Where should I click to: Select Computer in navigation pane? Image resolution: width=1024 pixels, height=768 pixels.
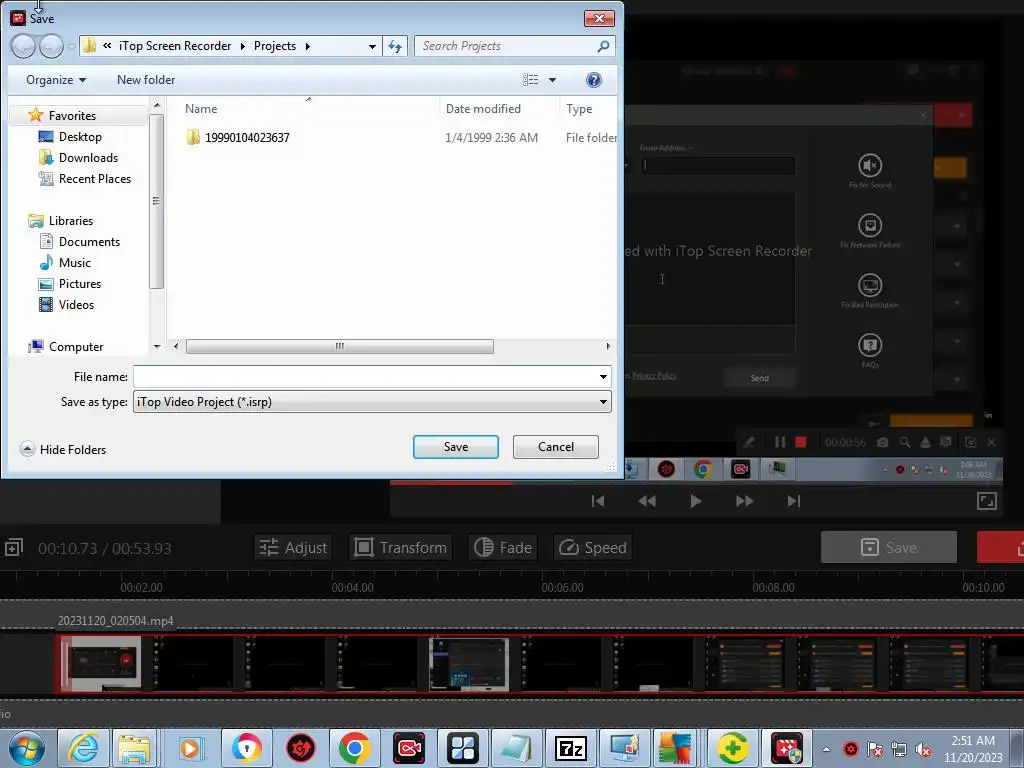coord(76,347)
